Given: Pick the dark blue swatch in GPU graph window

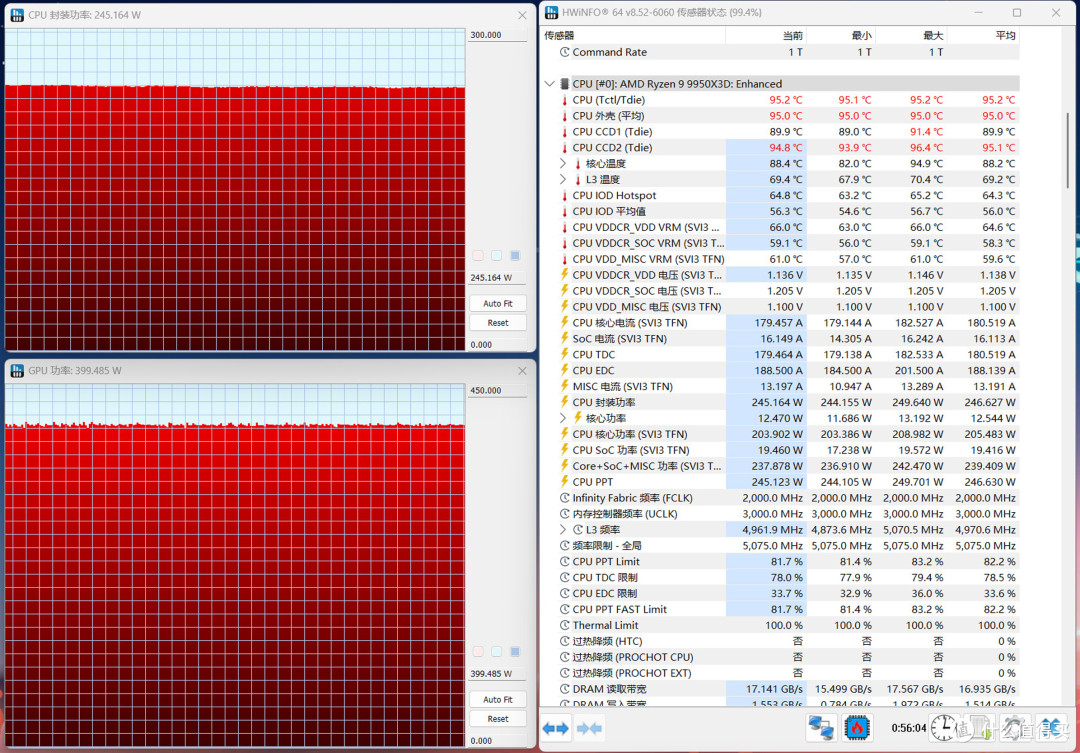Looking at the screenshot, I should click(515, 652).
